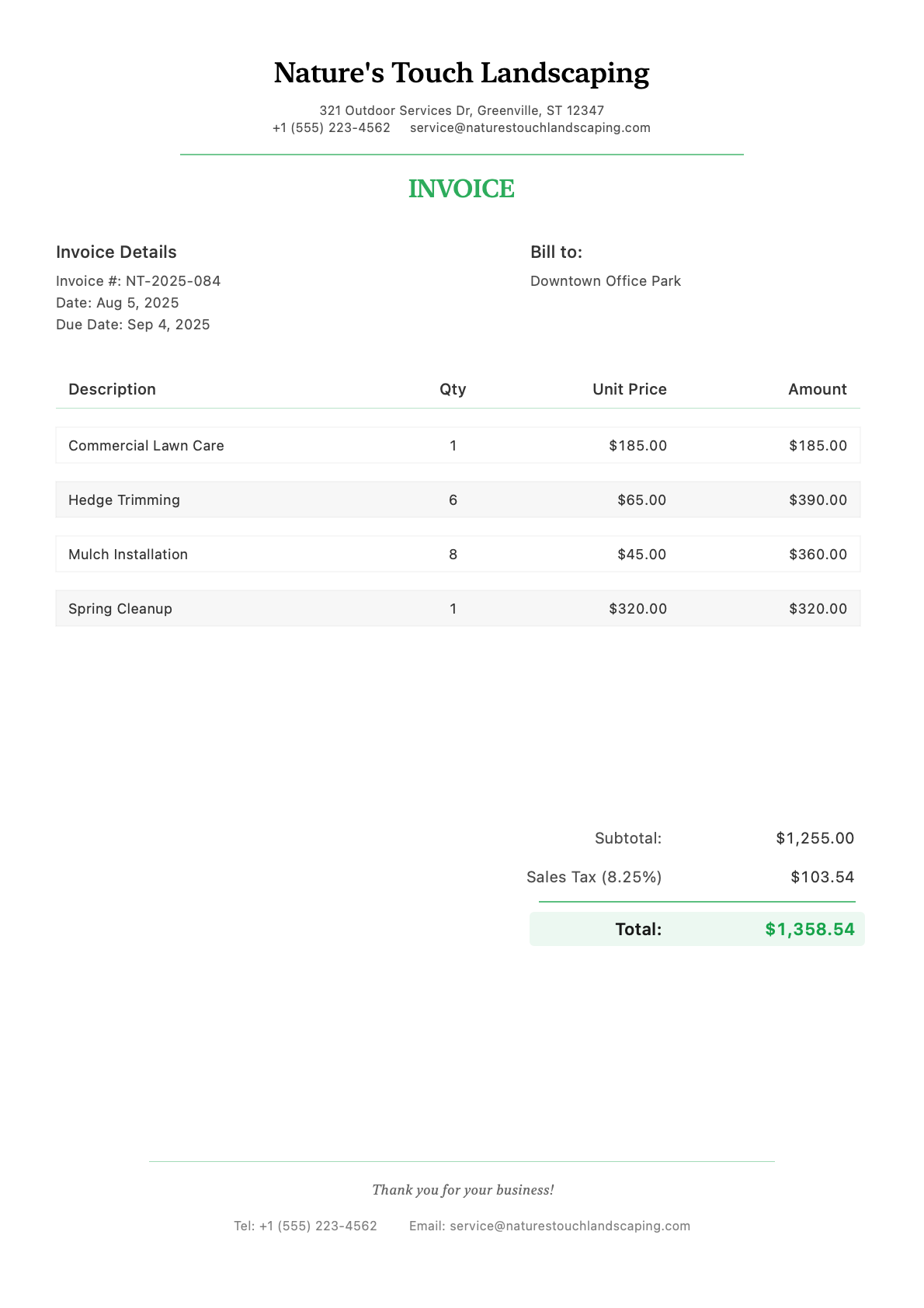Click the $320.00 unit price of Spring Cleanup
Viewport: 924px width, 1308px height.
pos(638,608)
